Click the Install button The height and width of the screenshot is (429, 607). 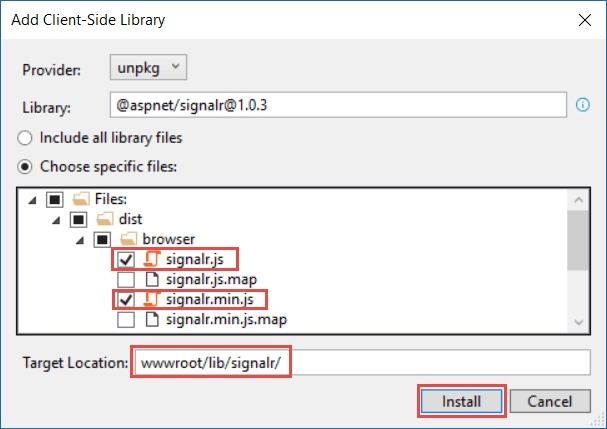coord(461,401)
